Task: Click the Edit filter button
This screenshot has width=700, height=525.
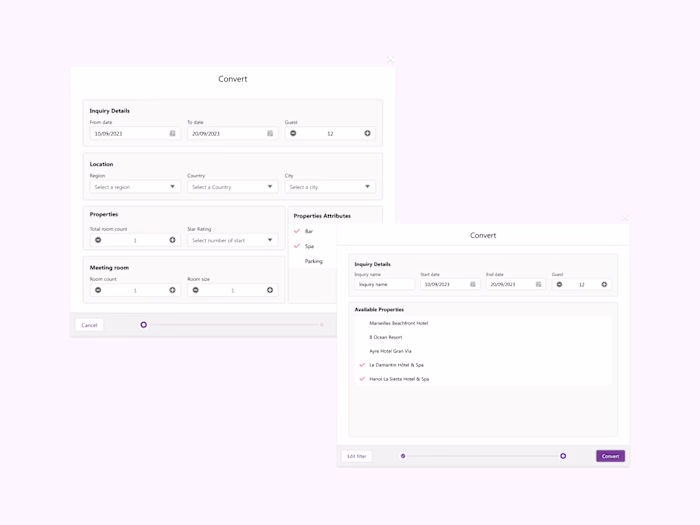Action: tap(357, 456)
